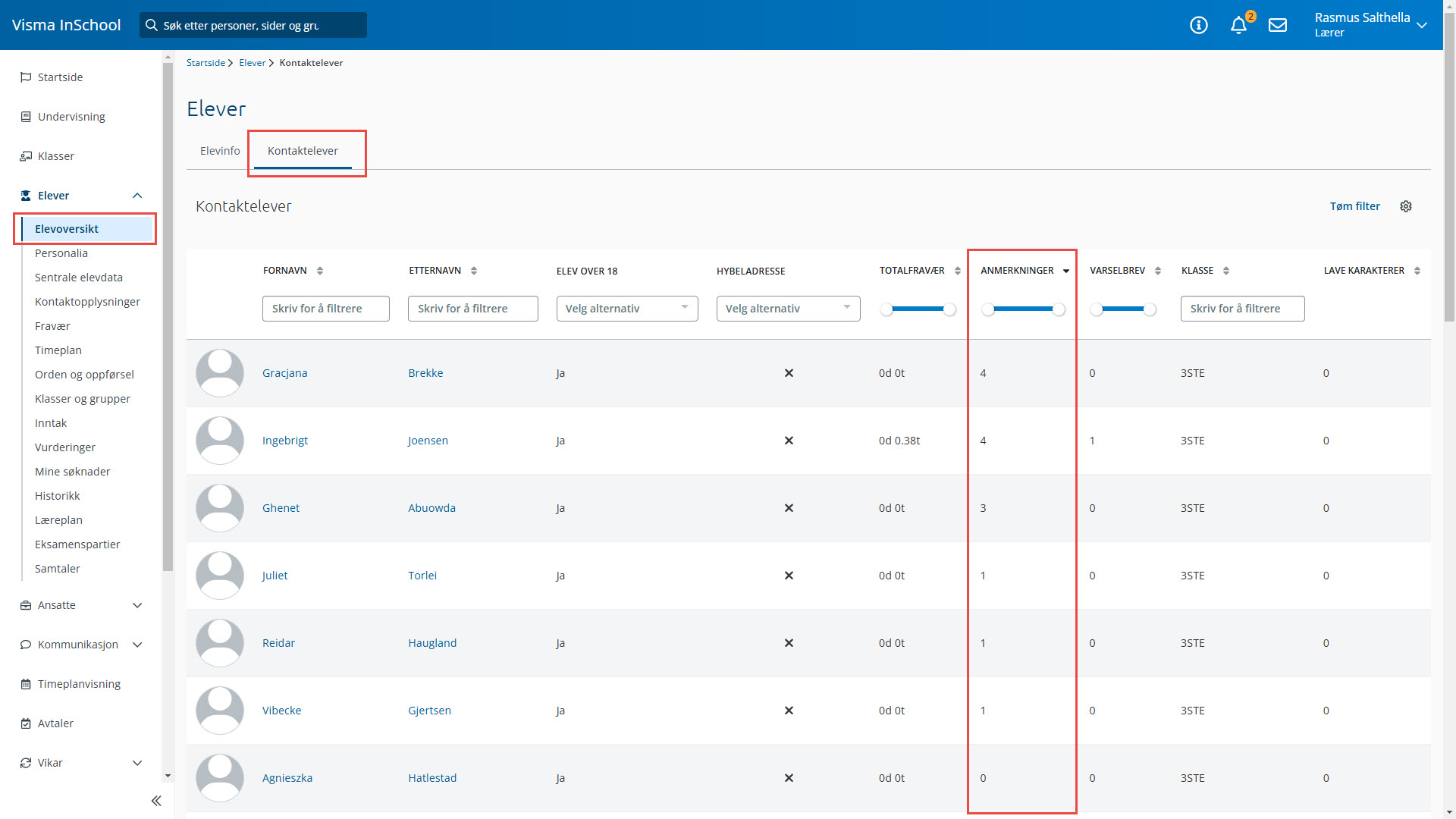Click right handle of Varselbrev slider
1456x819 pixels.
tap(1150, 309)
